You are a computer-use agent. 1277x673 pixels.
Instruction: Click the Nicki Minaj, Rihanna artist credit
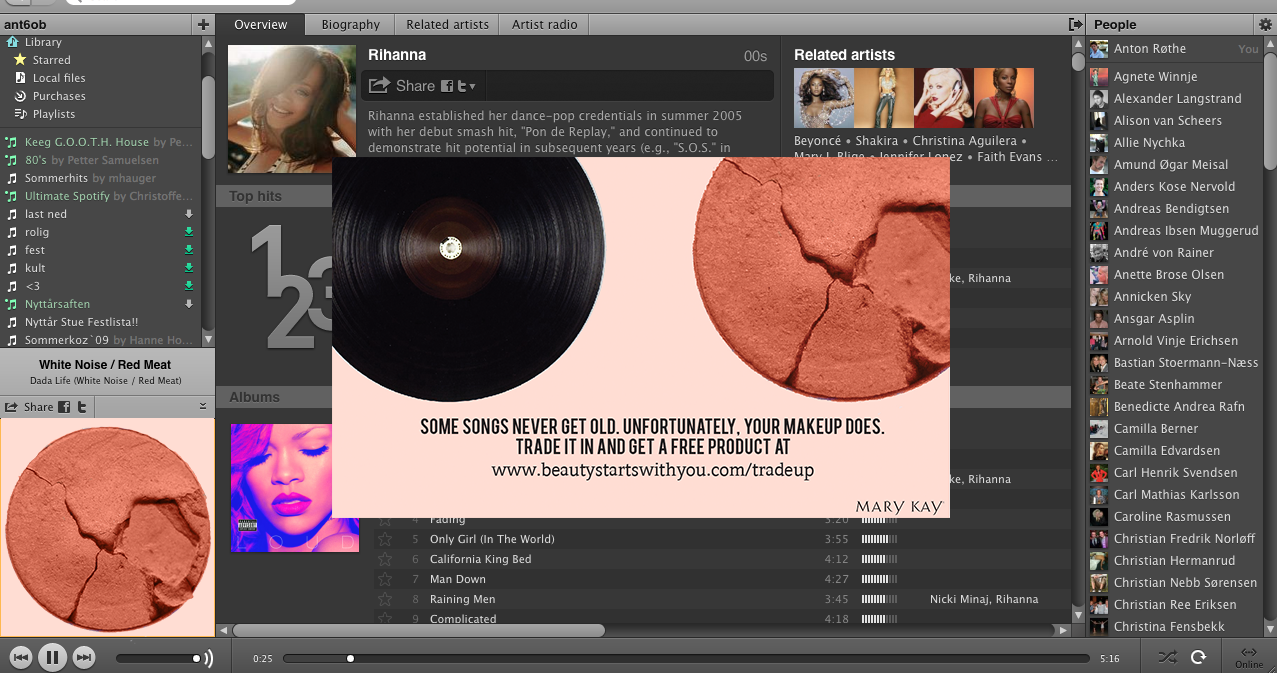(984, 599)
